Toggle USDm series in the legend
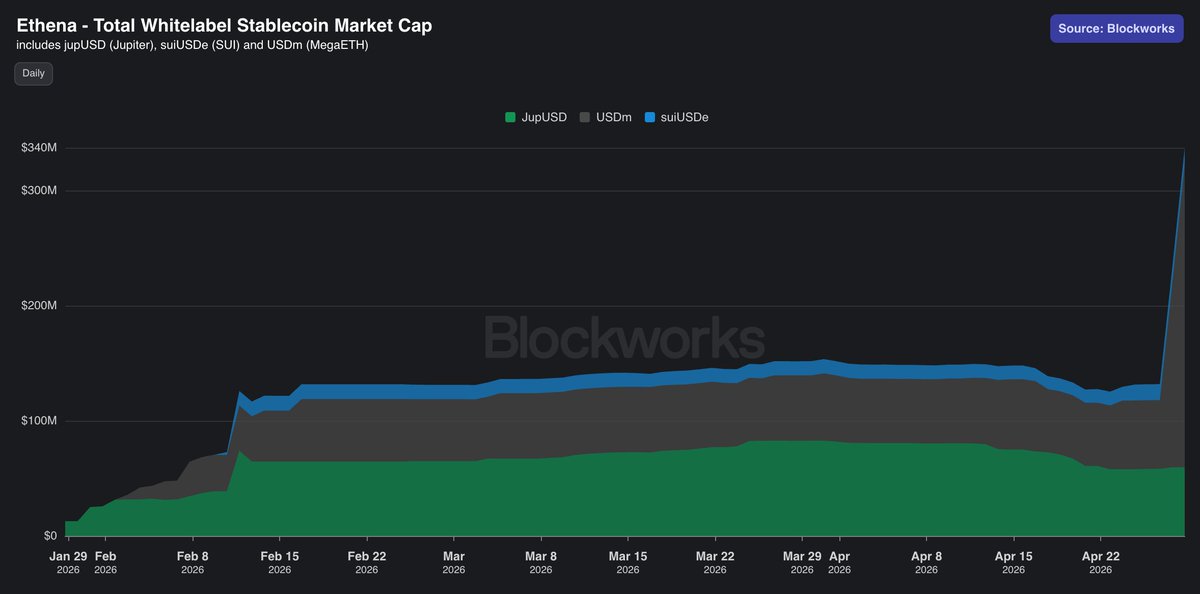 click(x=605, y=117)
